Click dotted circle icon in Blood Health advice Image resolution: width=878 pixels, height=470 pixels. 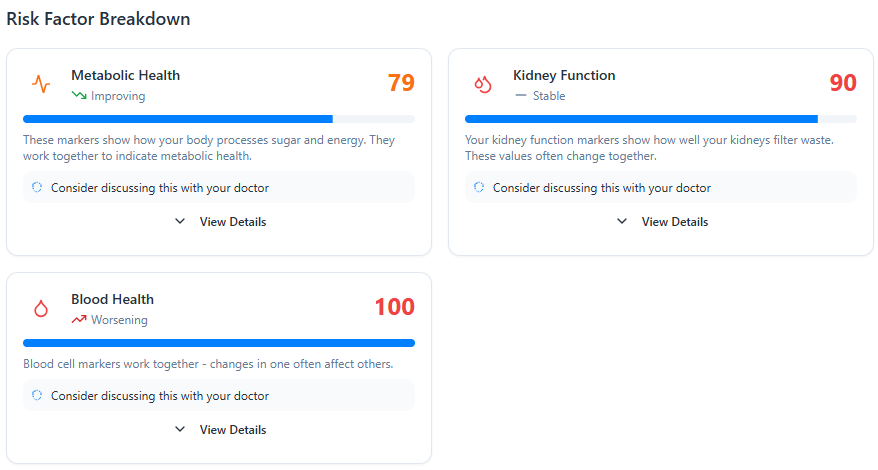pos(37,395)
